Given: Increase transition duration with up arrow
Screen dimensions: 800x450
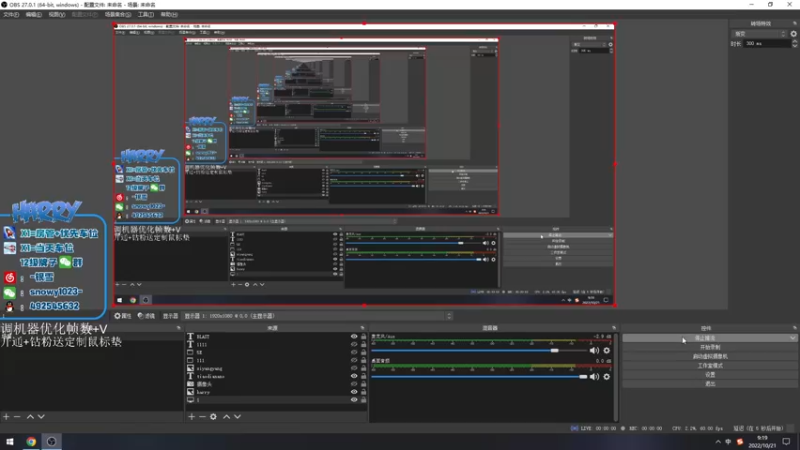Looking at the screenshot, I should (x=794, y=41).
